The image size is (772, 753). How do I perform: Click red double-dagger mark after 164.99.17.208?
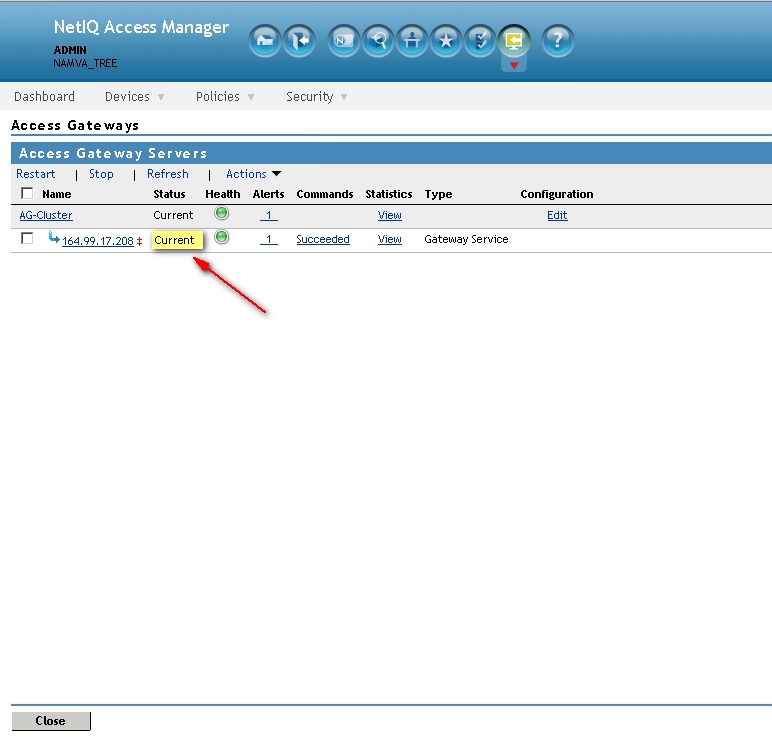click(139, 241)
